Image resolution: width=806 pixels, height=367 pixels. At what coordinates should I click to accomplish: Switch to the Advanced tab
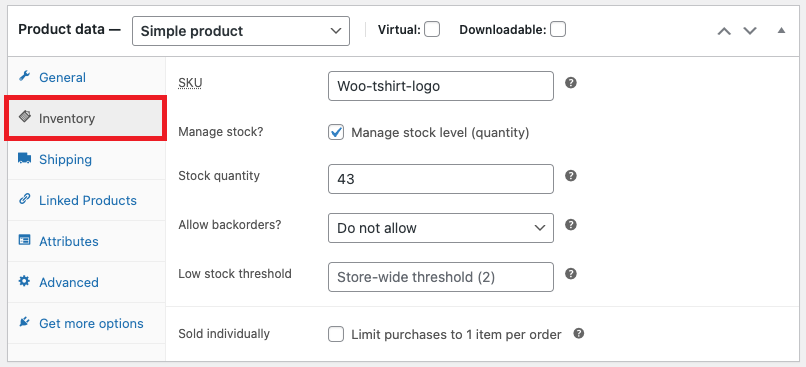tap(86, 282)
